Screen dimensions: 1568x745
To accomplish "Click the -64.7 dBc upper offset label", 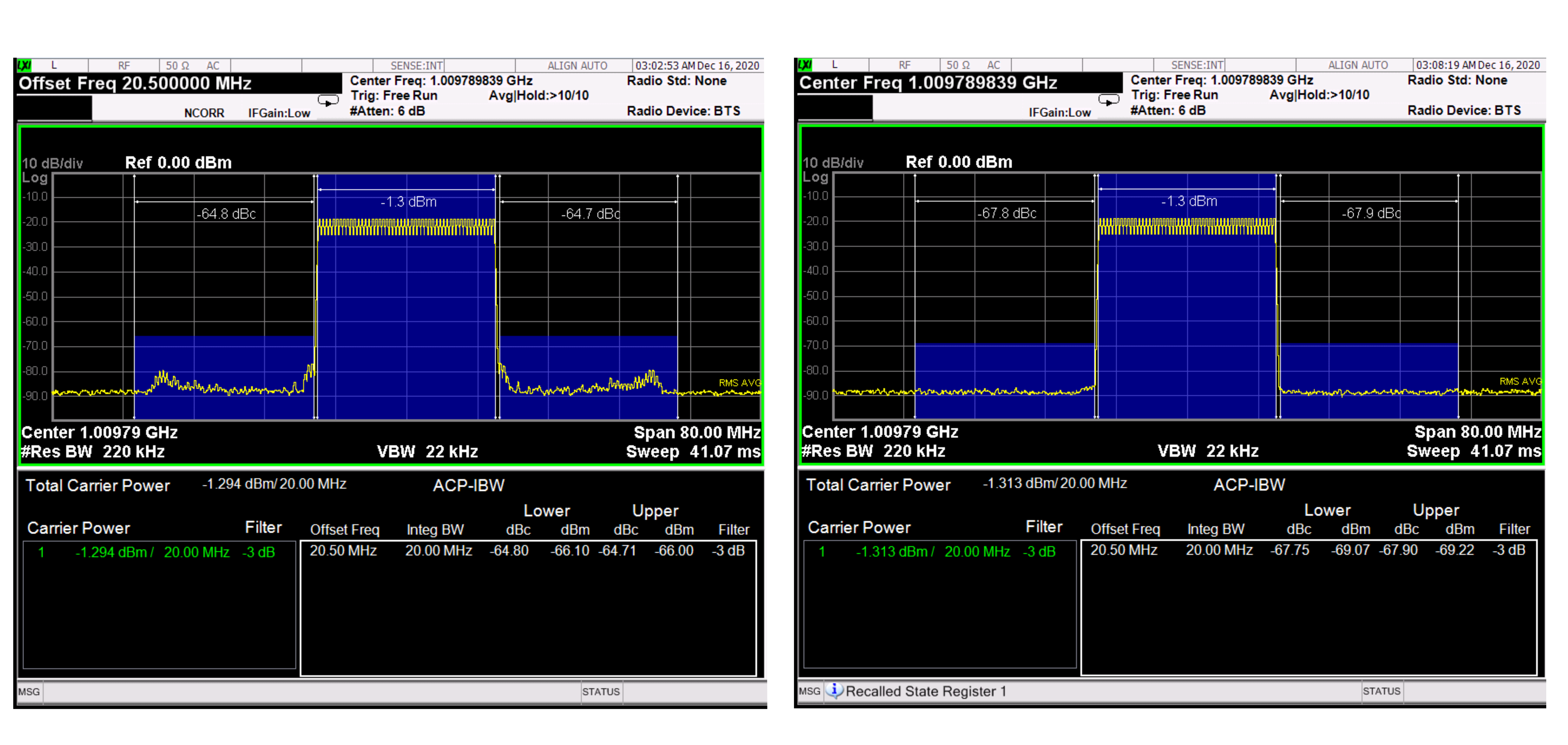I will (x=590, y=214).
